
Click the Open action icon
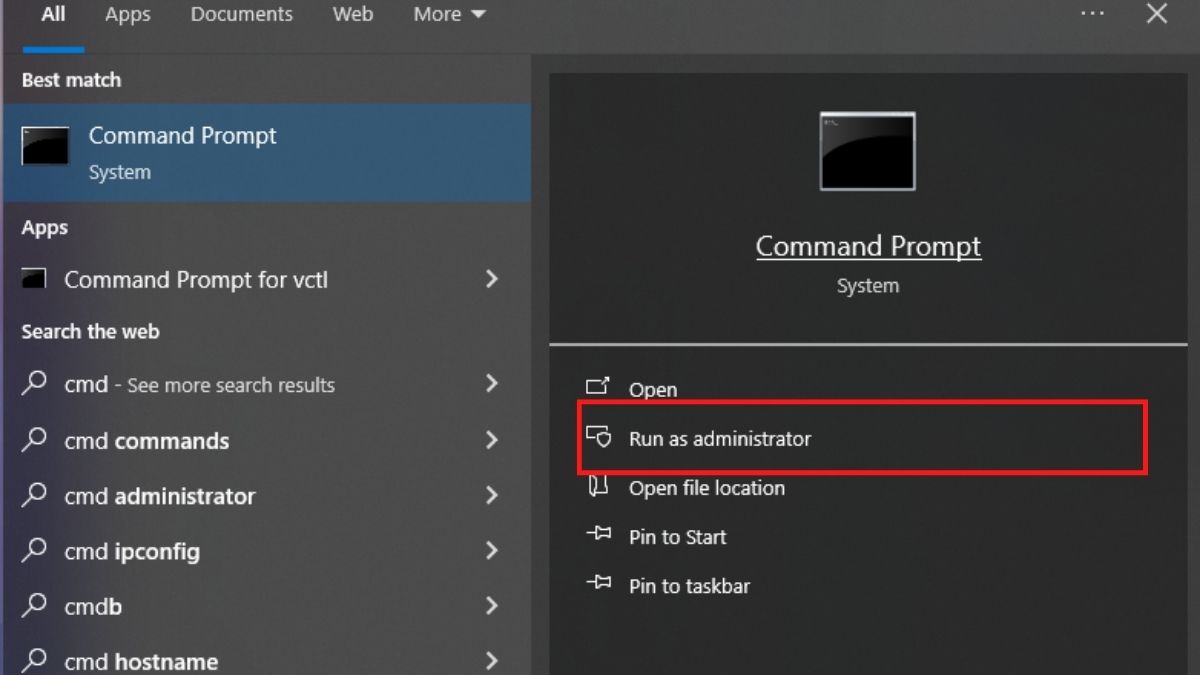[x=598, y=387]
